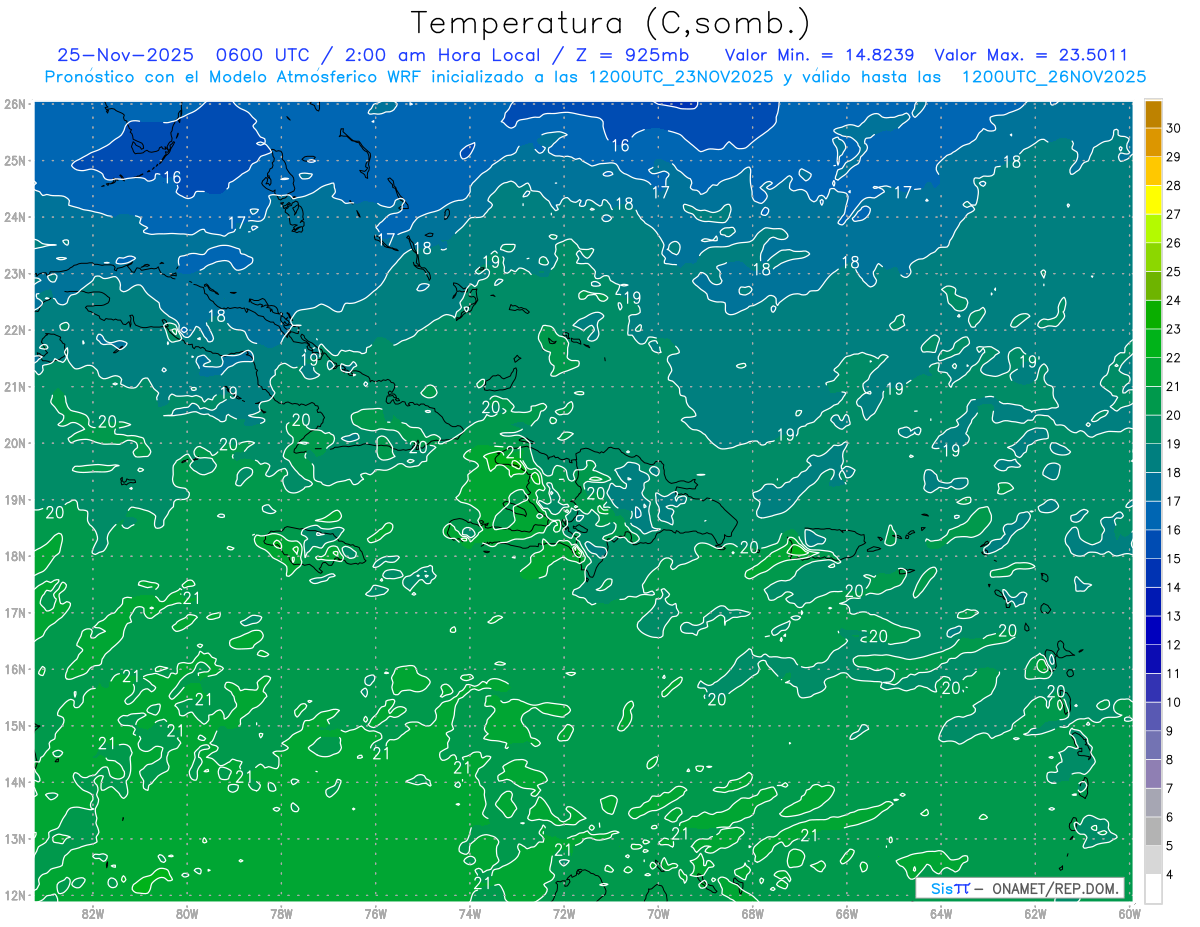Screen dimensions: 1200x927
Task: Click legend value "27" on the color scale
Action: tap(1174, 214)
